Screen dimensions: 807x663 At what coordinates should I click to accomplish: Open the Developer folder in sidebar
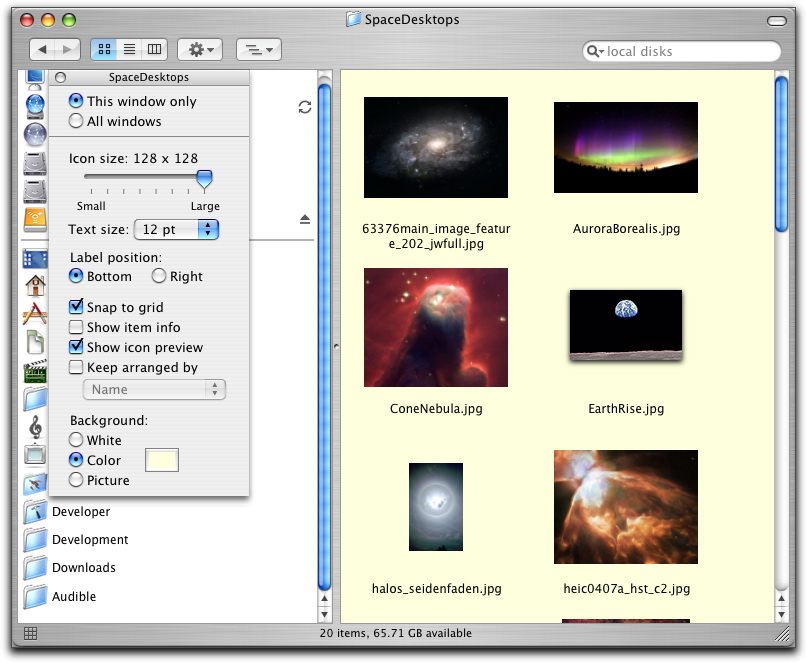click(80, 512)
